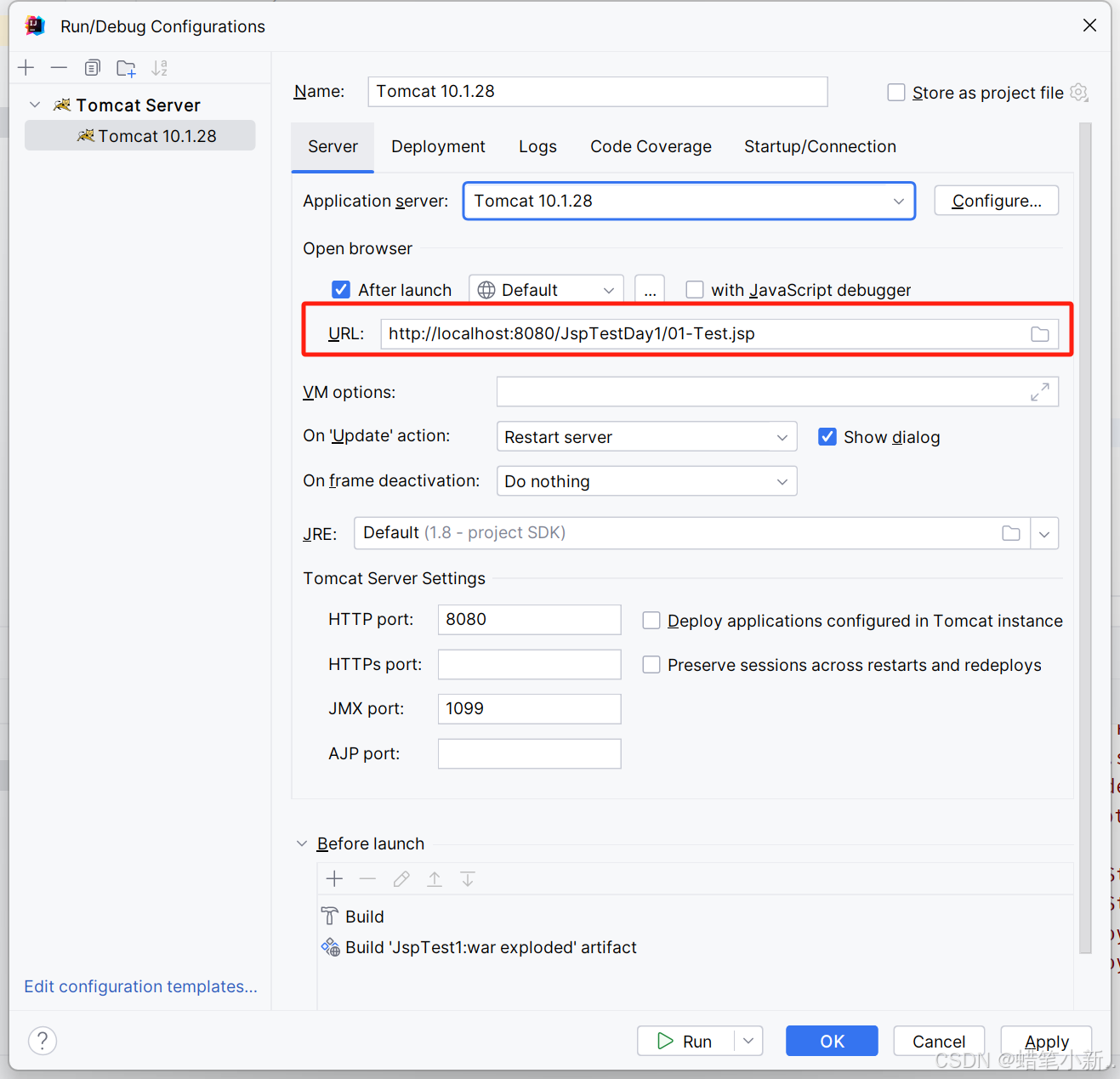Switch to the Logs tab

(537, 146)
